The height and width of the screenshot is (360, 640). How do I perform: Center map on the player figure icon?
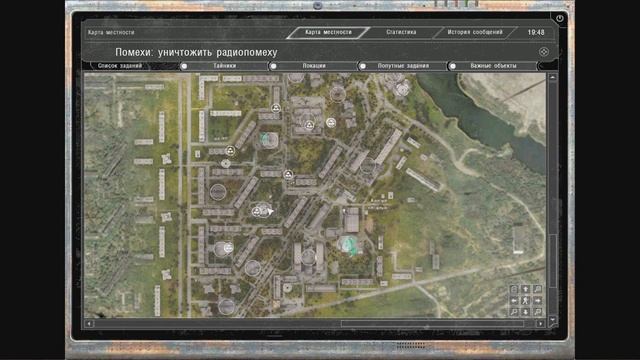tap(526, 301)
